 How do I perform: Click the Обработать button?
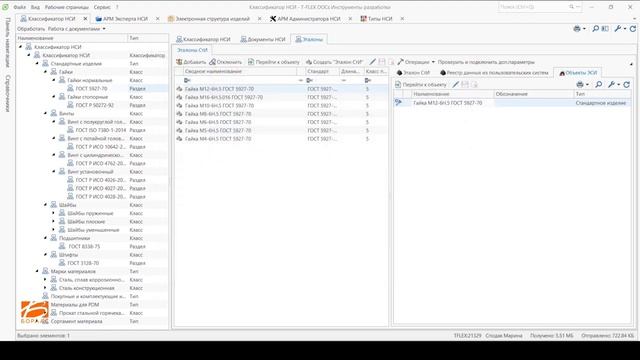31,29
